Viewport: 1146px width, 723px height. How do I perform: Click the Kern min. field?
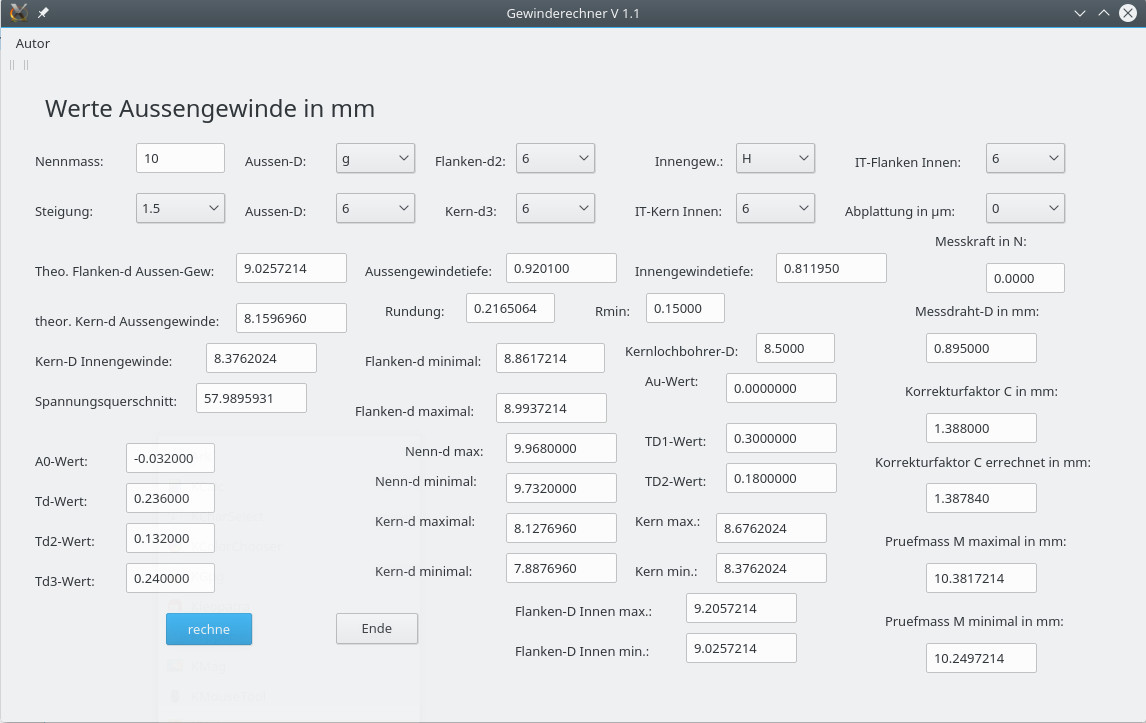pos(771,568)
